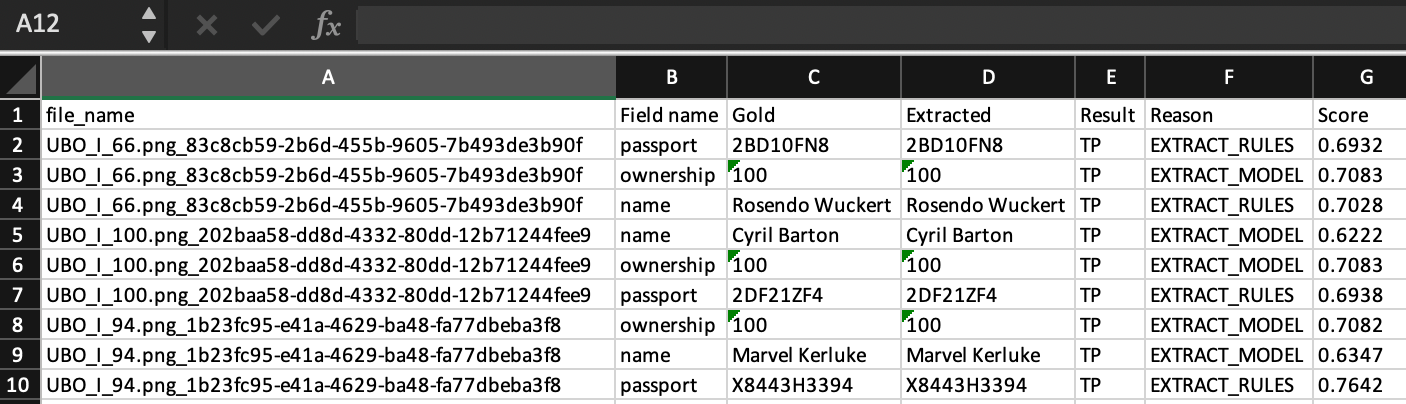Select row 5 header
The width and height of the screenshot is (1406, 404).
coord(20,235)
